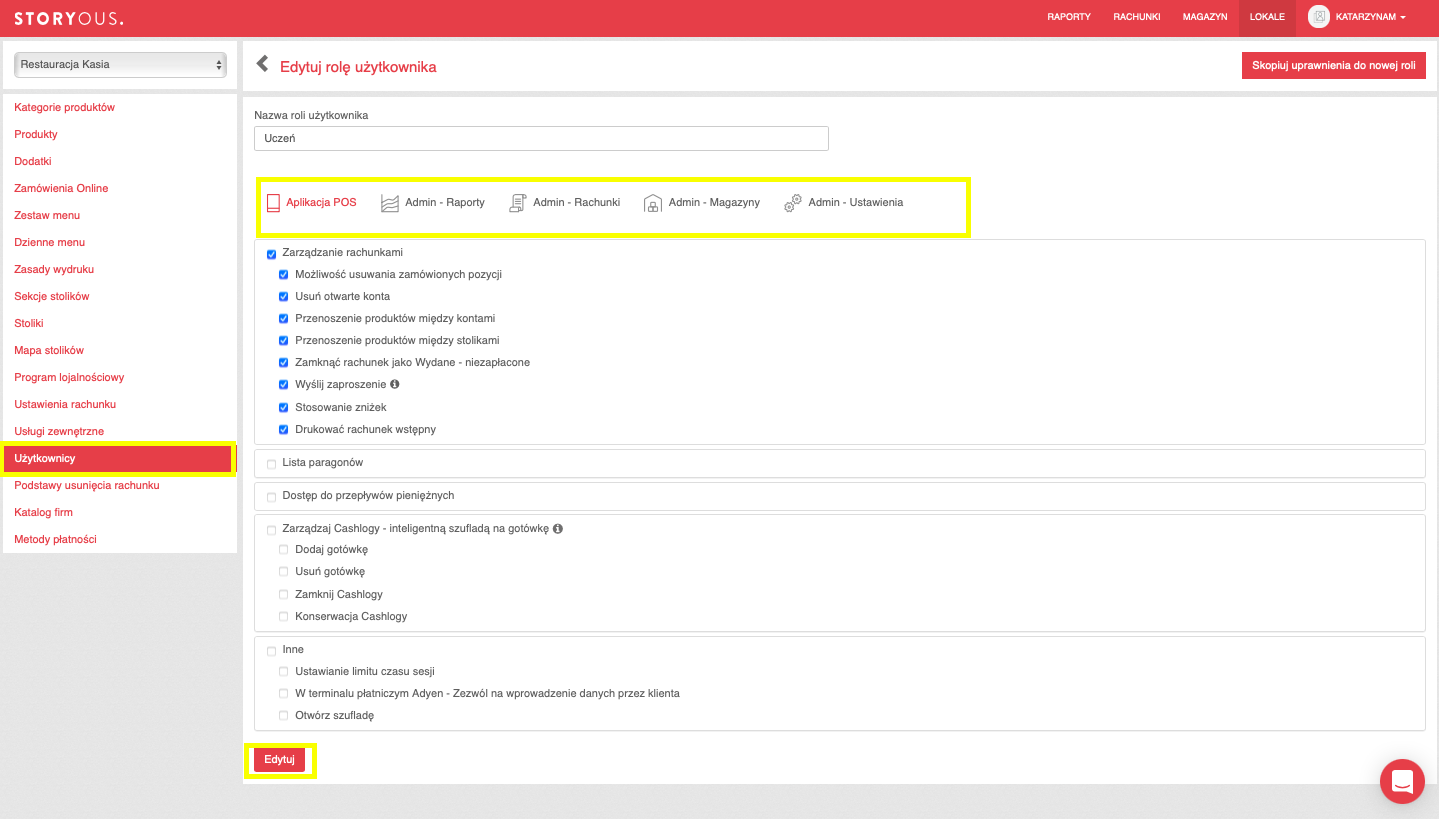Check Ustawianie limitu czasu sesji checkbox
Image resolution: width=1439 pixels, height=819 pixels.
[284, 672]
